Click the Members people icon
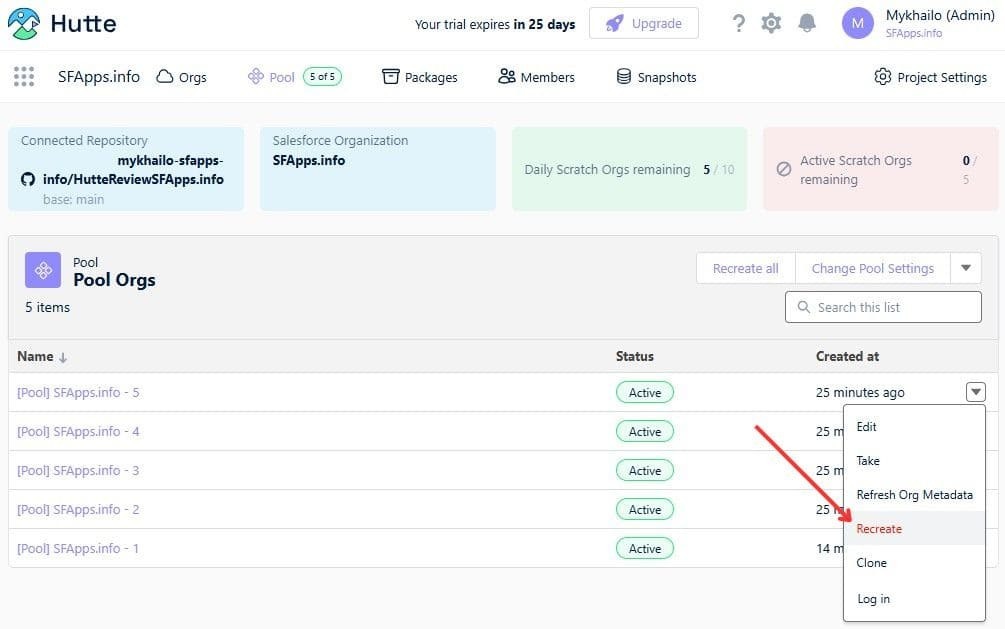This screenshot has height=629, width=1005. (x=506, y=76)
